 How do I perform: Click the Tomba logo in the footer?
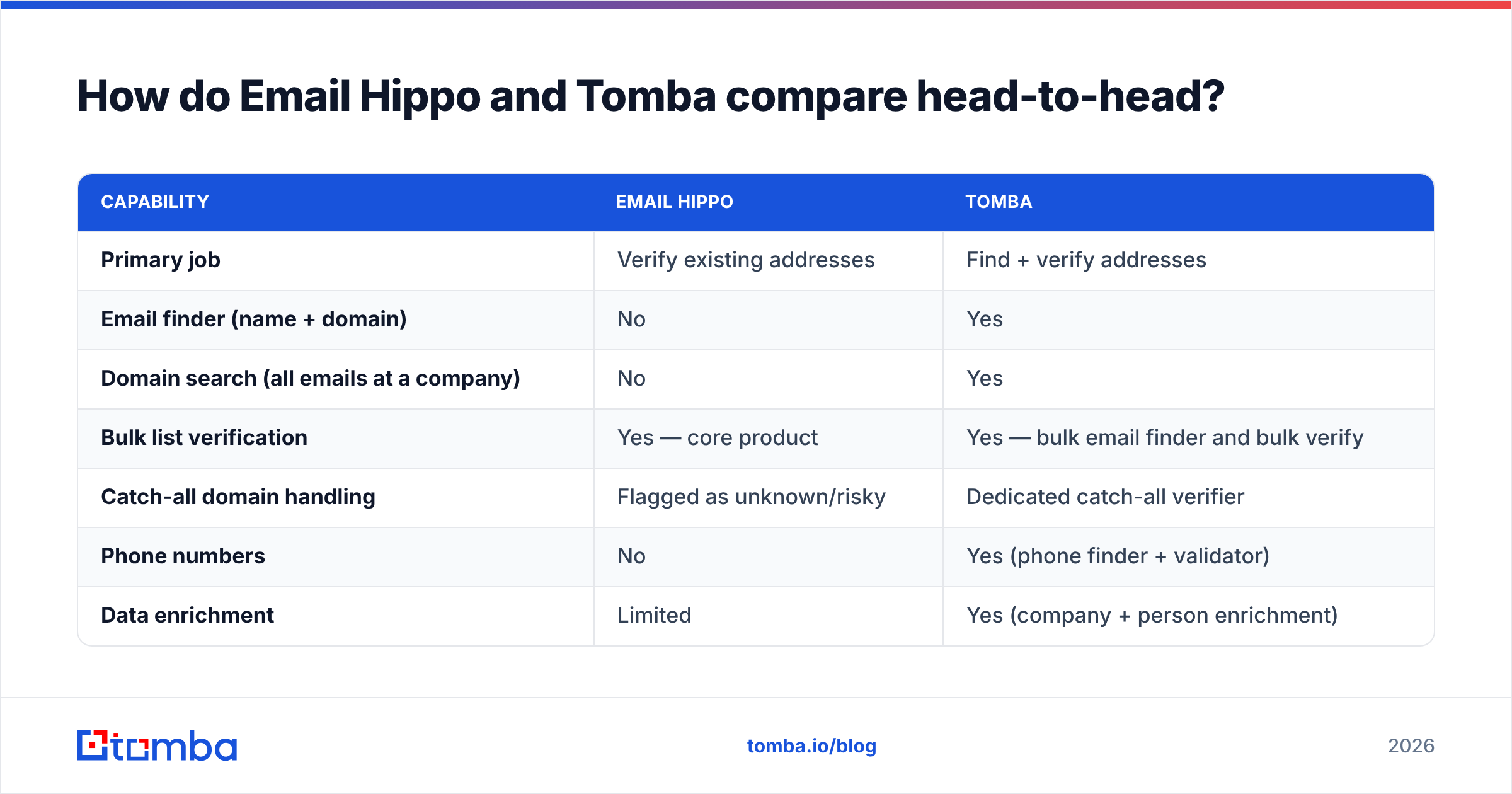(157, 745)
